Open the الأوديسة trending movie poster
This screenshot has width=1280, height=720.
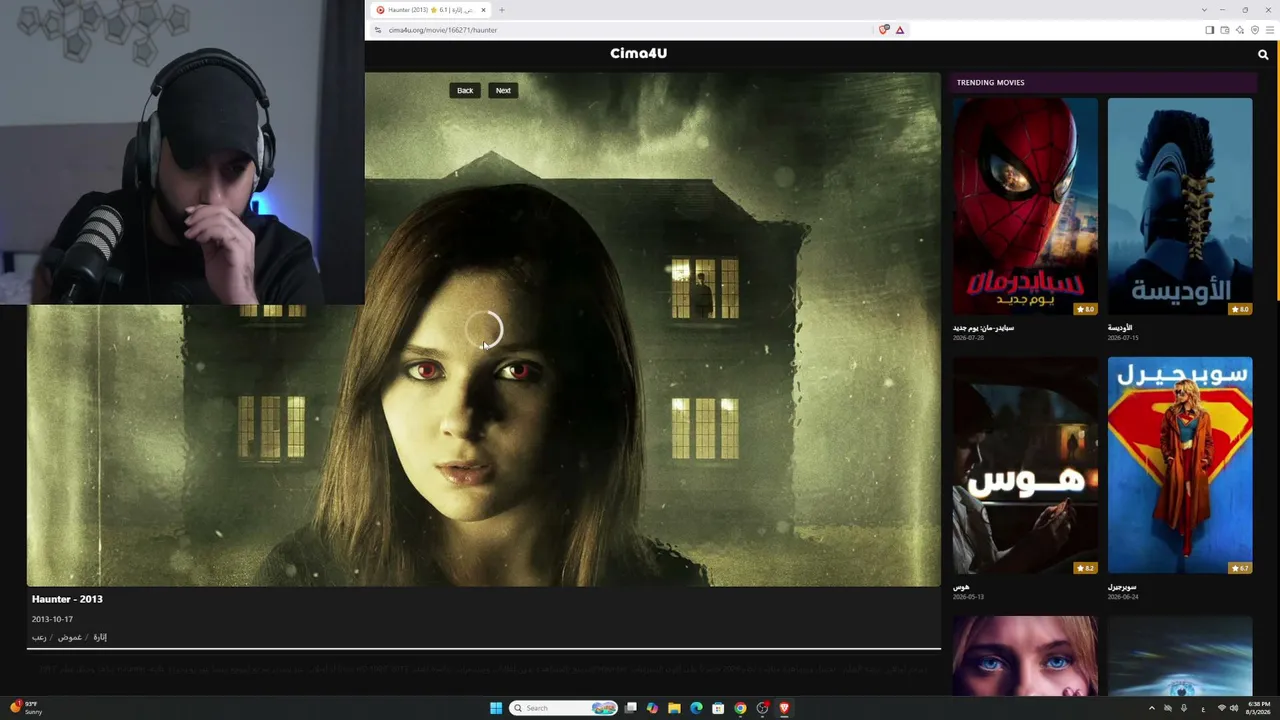(1180, 206)
